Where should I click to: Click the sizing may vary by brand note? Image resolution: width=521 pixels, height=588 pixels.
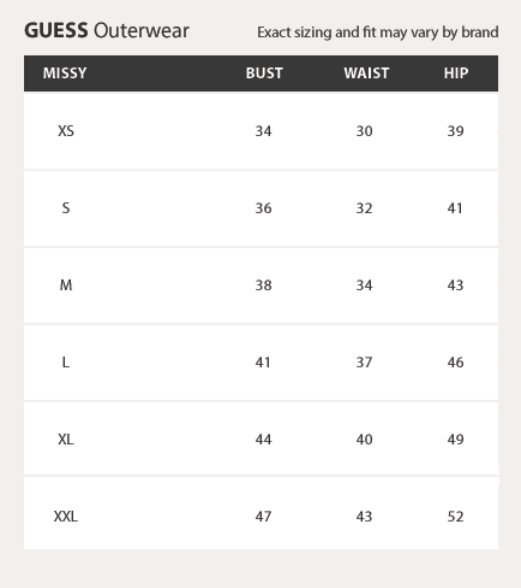pos(377,32)
